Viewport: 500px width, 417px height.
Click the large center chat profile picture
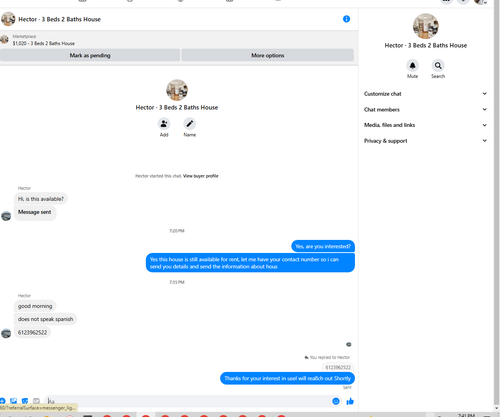(x=177, y=90)
